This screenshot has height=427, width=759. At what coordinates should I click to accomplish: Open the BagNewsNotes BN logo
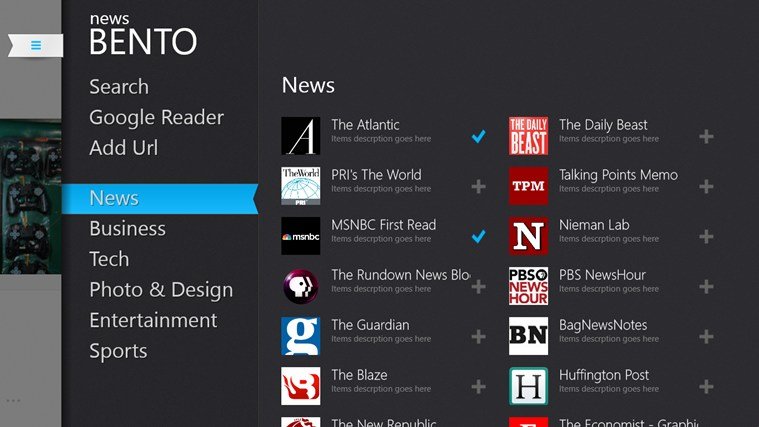pos(528,336)
